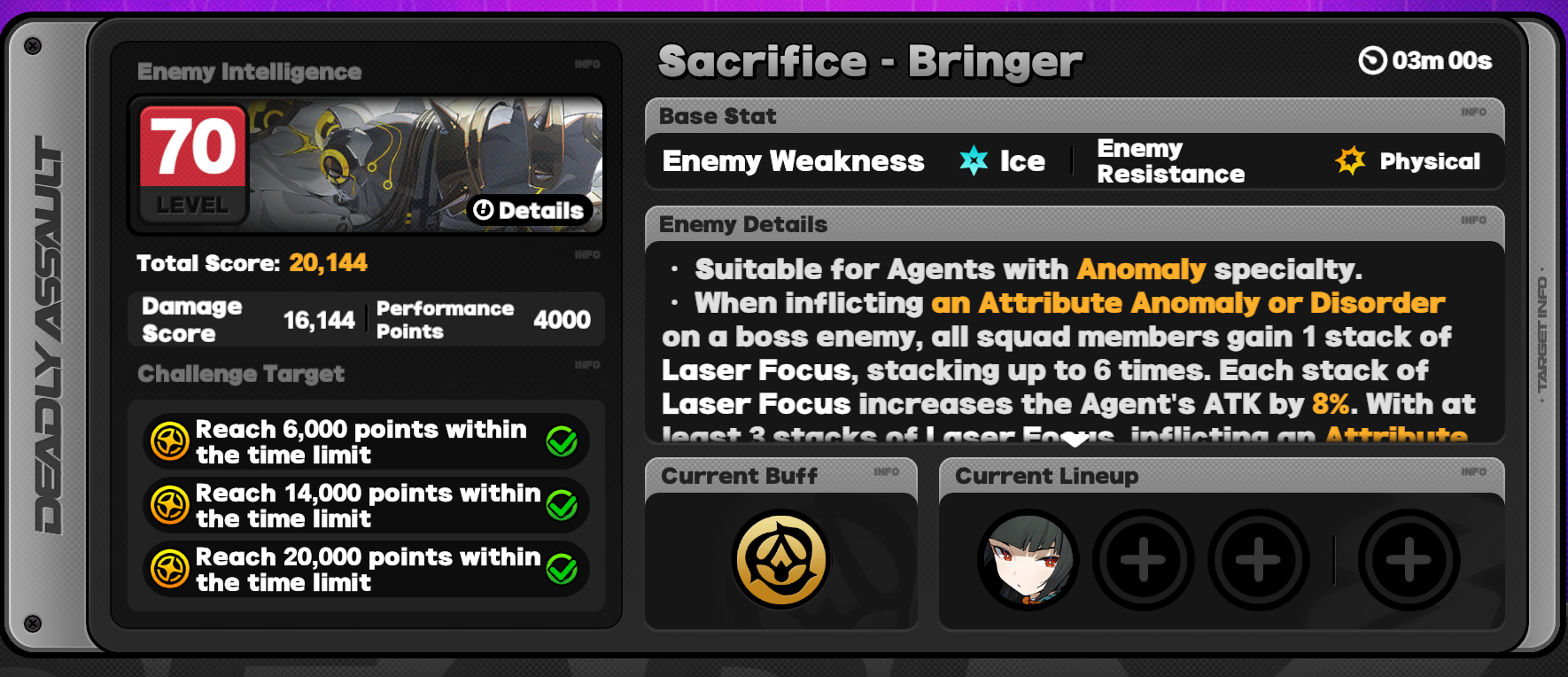Toggle the 14,000 points target checkmark
The width and height of the screenshot is (1568, 677).
pyautogui.click(x=562, y=505)
